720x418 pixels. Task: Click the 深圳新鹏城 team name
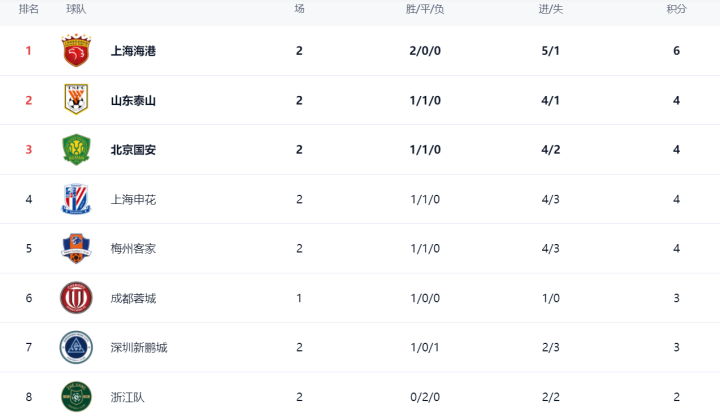[x=139, y=348]
